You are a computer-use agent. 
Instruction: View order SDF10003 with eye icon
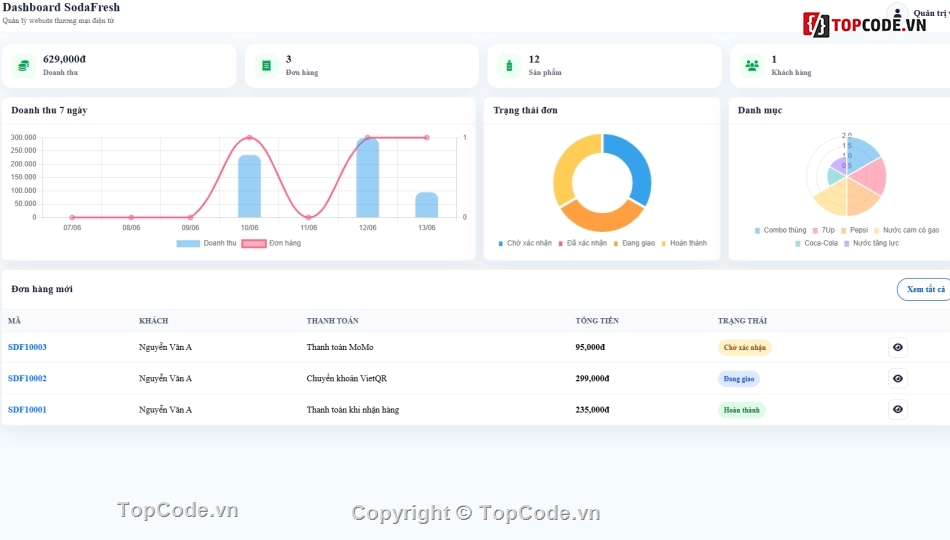click(x=898, y=347)
